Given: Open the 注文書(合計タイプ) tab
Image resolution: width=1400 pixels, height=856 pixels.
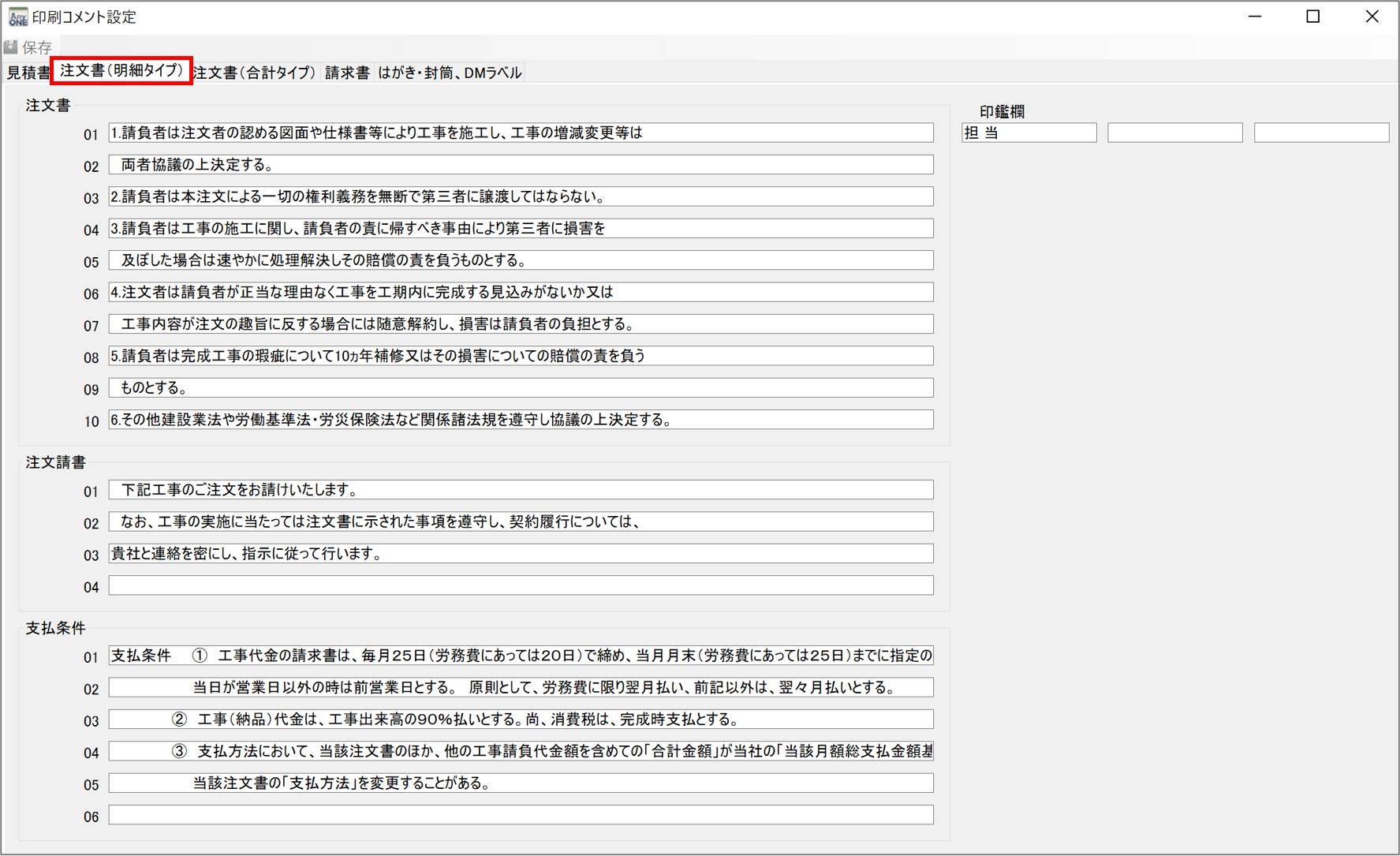Looking at the screenshot, I should (254, 73).
